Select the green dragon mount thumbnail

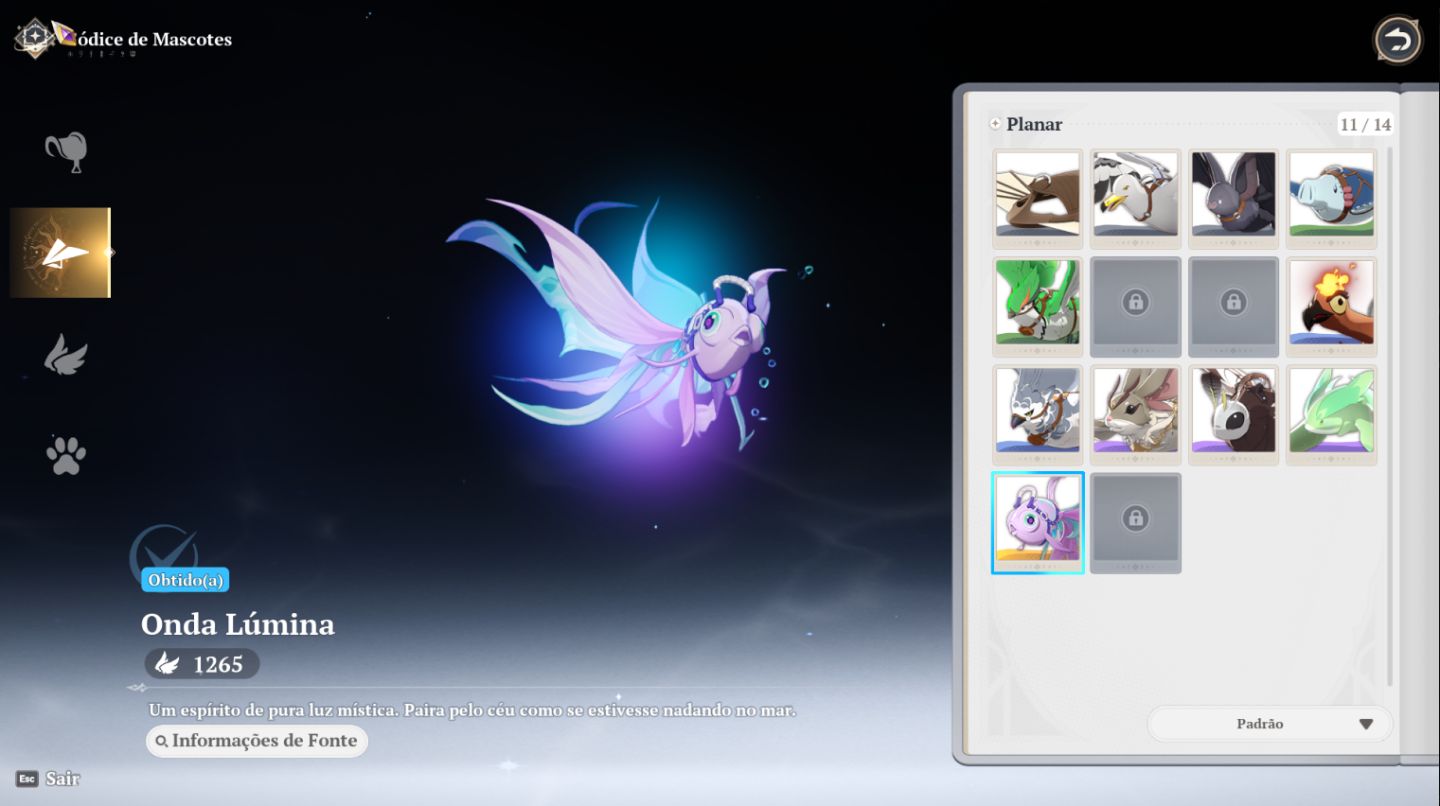coord(1037,307)
